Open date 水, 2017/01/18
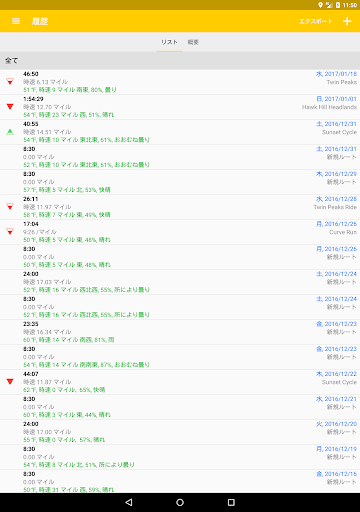 (336, 74)
